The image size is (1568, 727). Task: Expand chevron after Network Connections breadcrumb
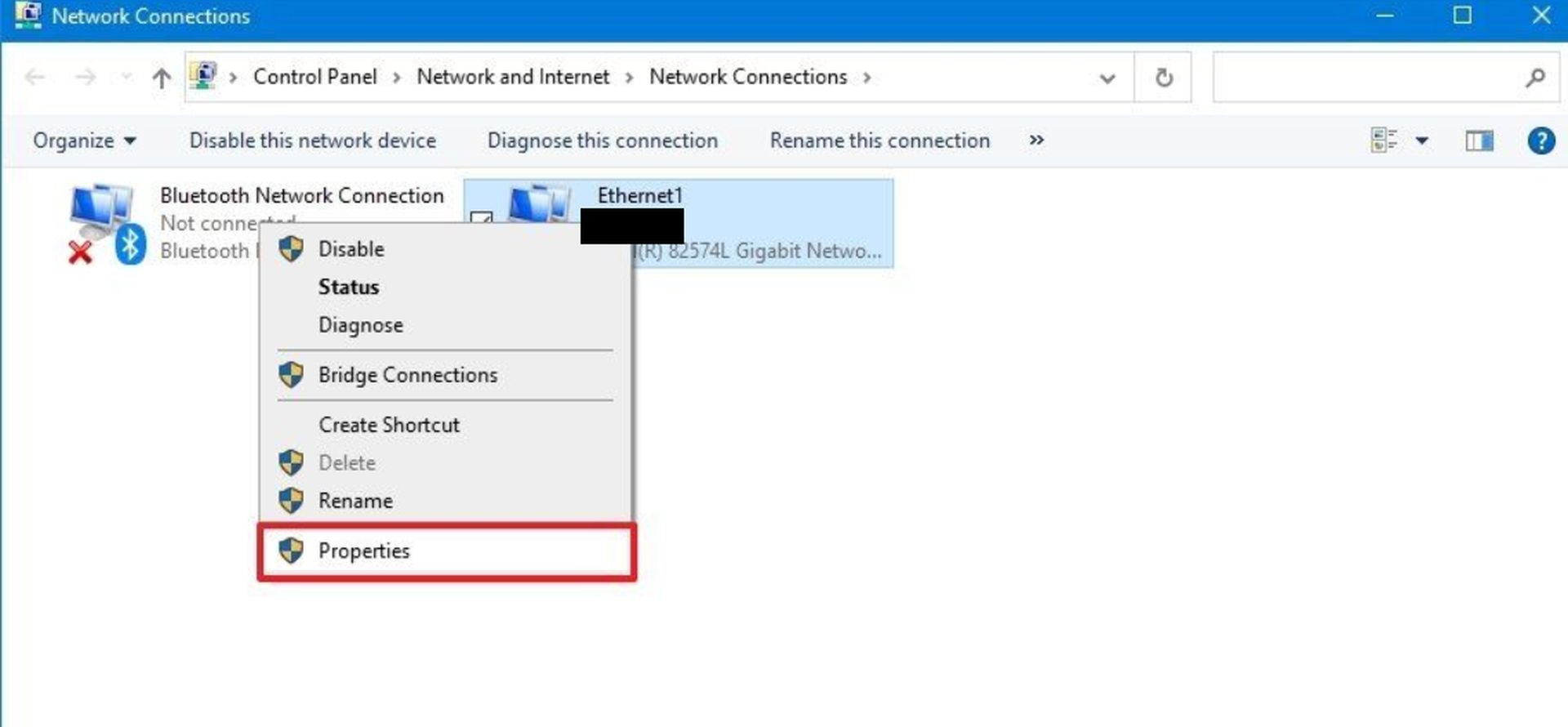click(x=867, y=78)
